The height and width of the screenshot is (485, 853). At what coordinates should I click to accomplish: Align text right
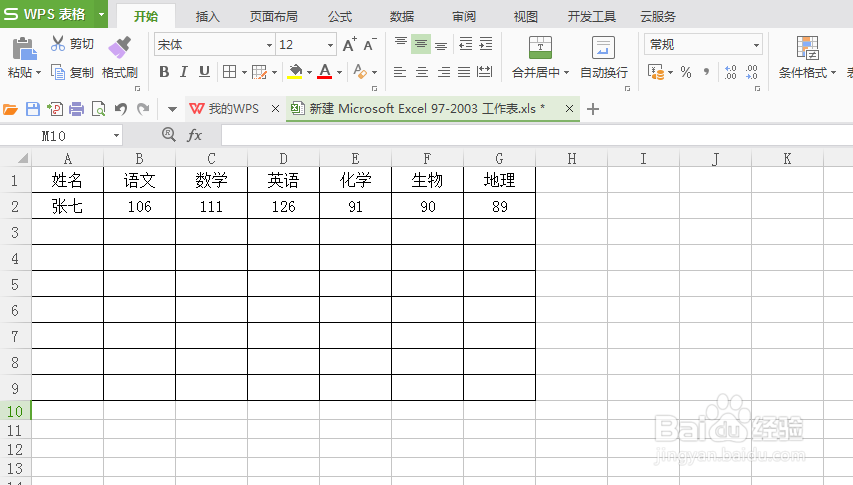(443, 72)
